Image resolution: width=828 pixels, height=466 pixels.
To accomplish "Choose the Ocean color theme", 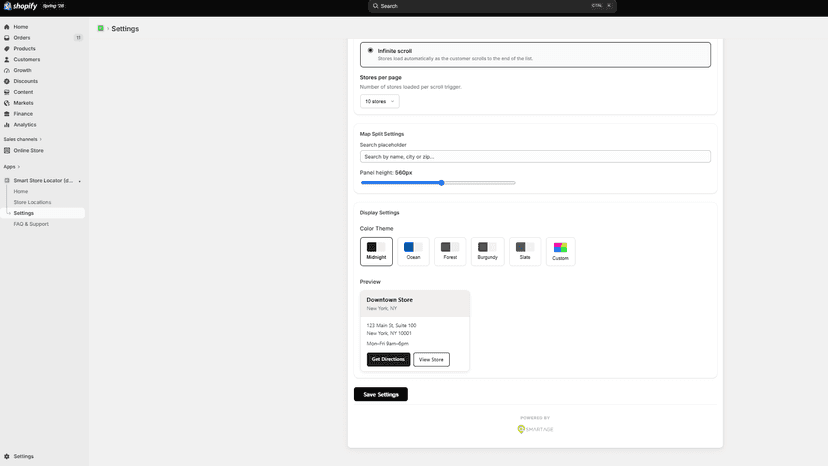I will [x=413, y=251].
